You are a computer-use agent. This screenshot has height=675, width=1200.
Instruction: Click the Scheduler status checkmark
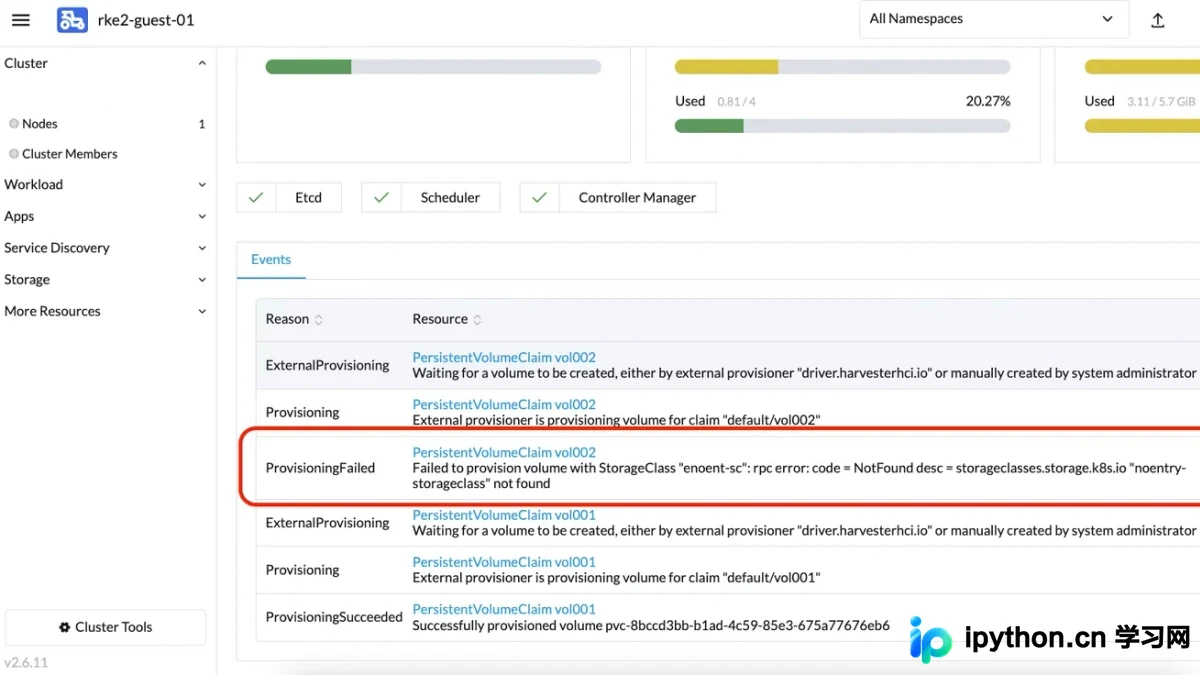click(x=381, y=198)
